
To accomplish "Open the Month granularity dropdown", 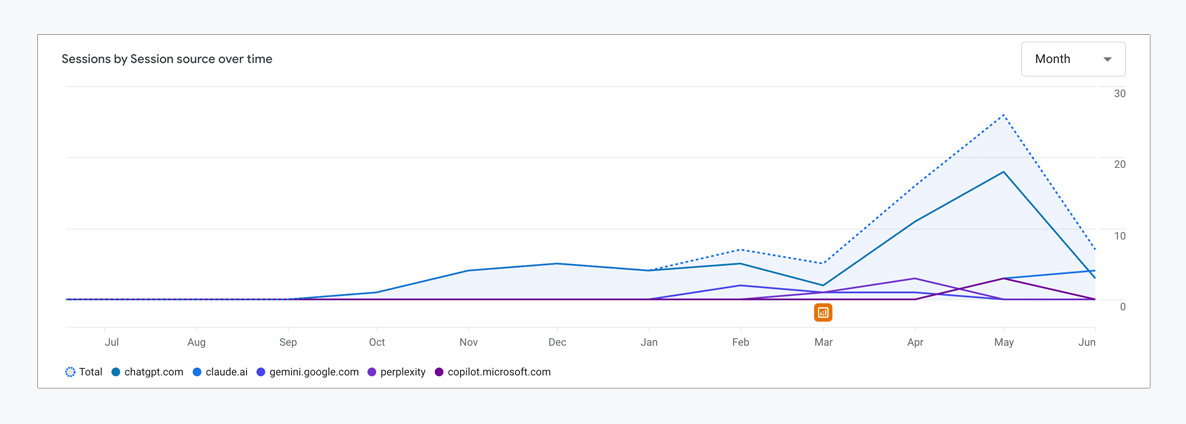I will (1073, 59).
